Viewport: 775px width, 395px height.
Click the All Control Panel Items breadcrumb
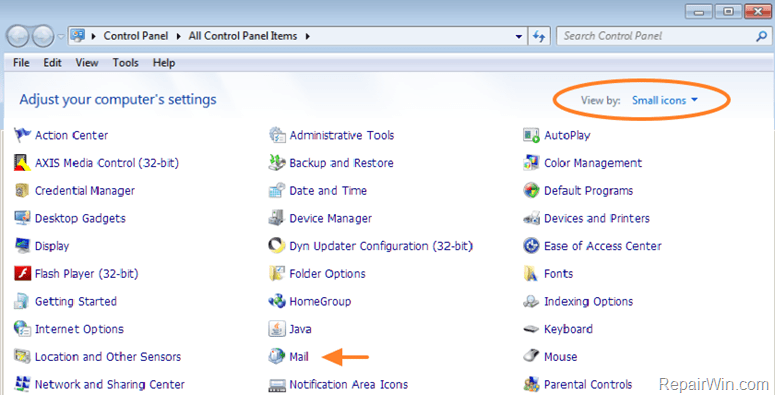click(243, 36)
